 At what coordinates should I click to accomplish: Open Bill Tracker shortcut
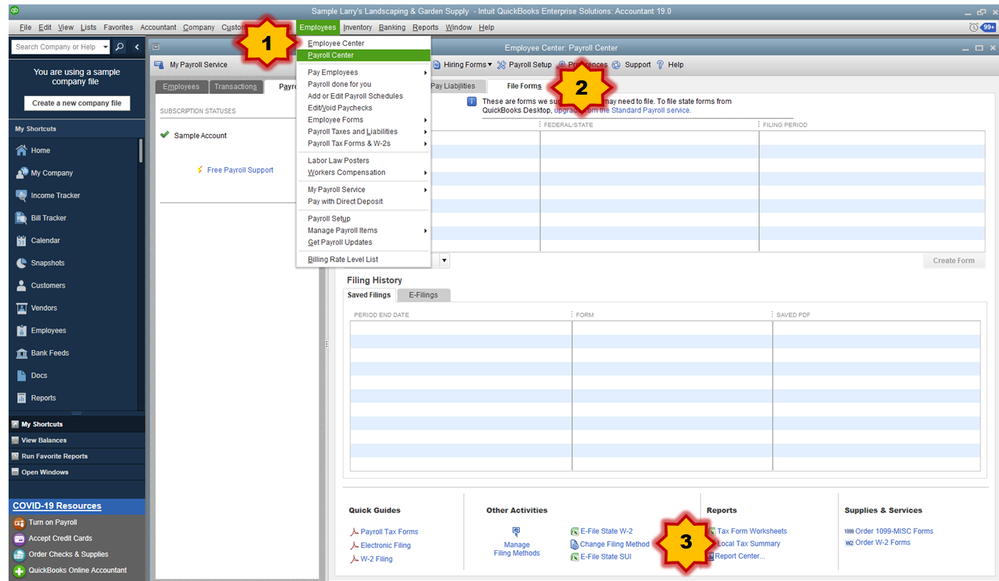(48, 218)
